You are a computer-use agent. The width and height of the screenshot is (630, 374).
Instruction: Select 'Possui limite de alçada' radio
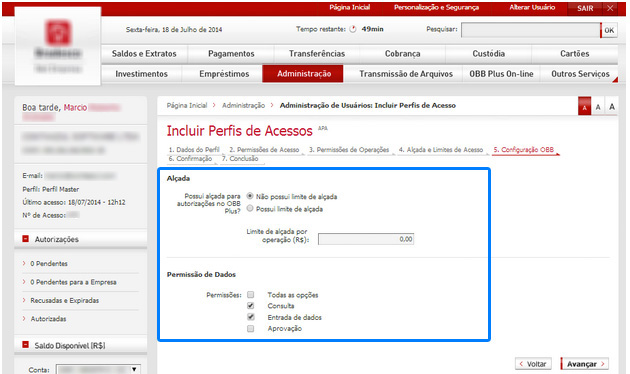coord(250,208)
